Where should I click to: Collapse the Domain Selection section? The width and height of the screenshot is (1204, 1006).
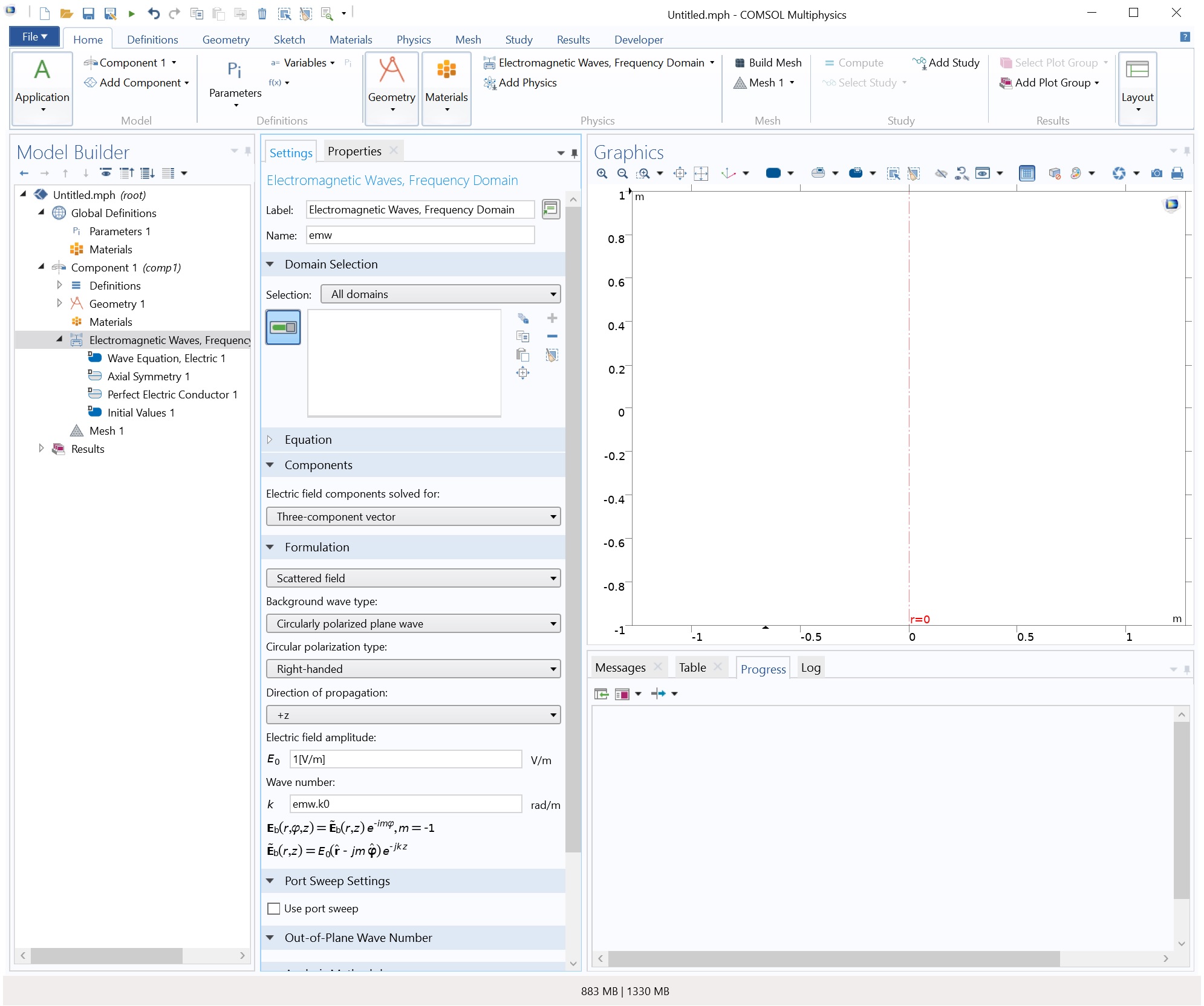coord(270,264)
